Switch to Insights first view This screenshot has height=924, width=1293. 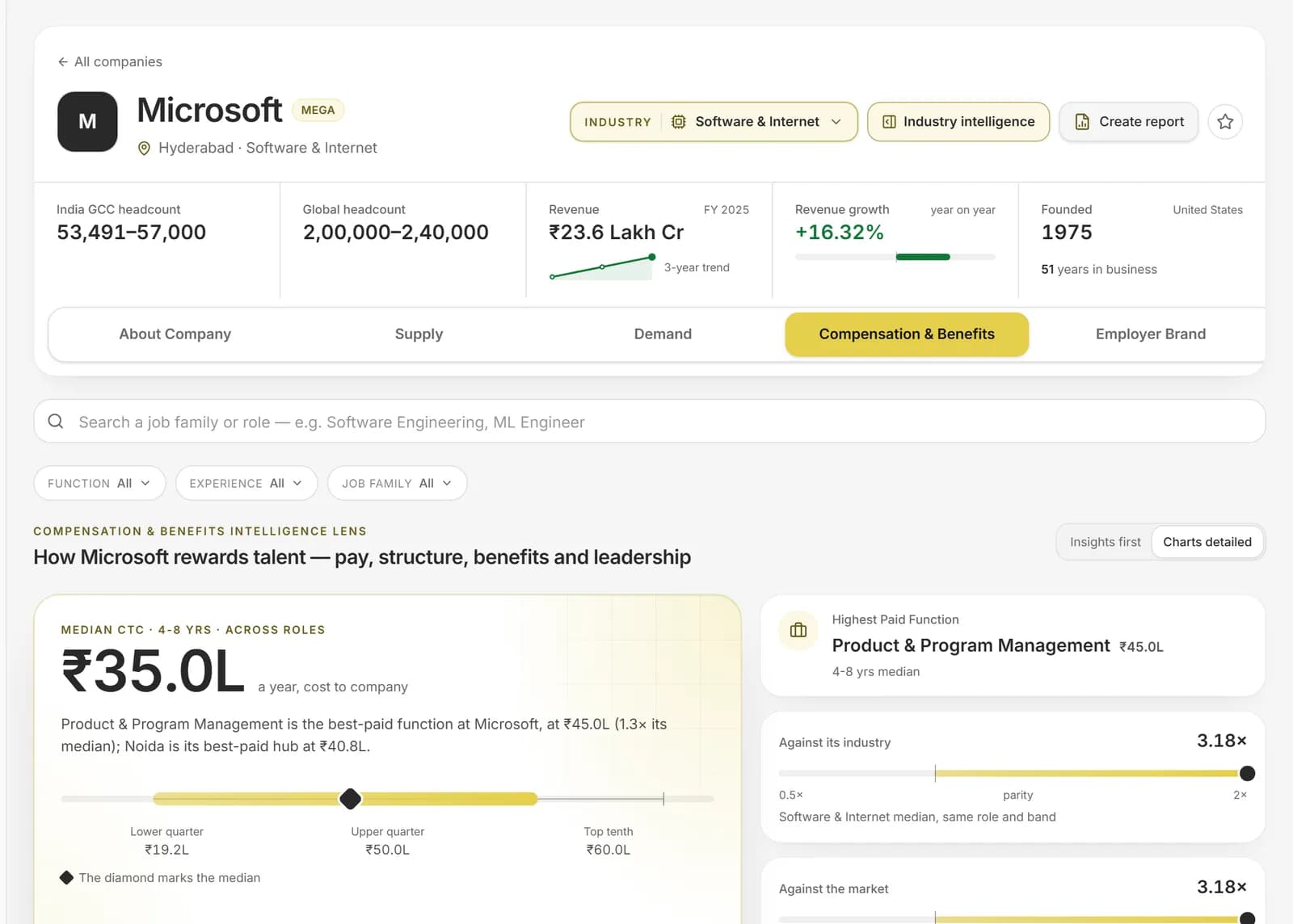tap(1106, 542)
